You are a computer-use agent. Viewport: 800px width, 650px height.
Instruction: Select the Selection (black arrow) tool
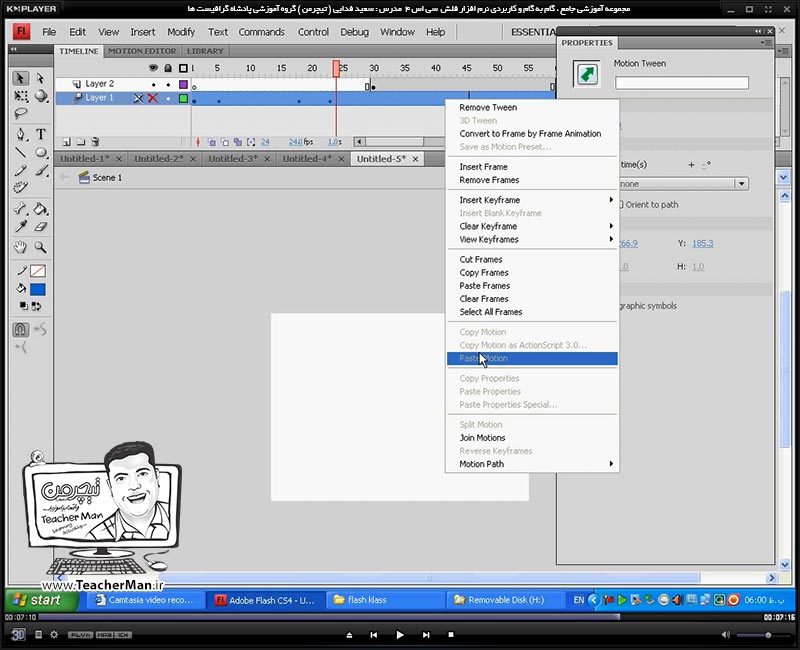(20, 78)
